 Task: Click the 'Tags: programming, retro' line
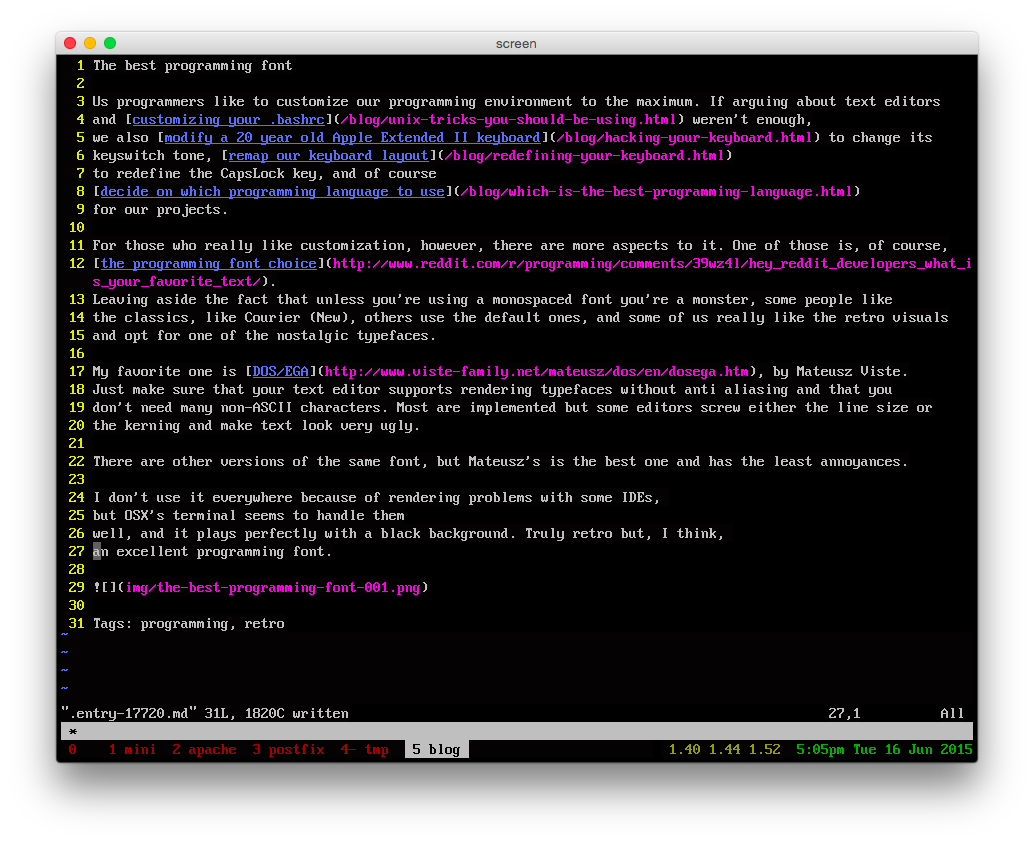[189, 623]
